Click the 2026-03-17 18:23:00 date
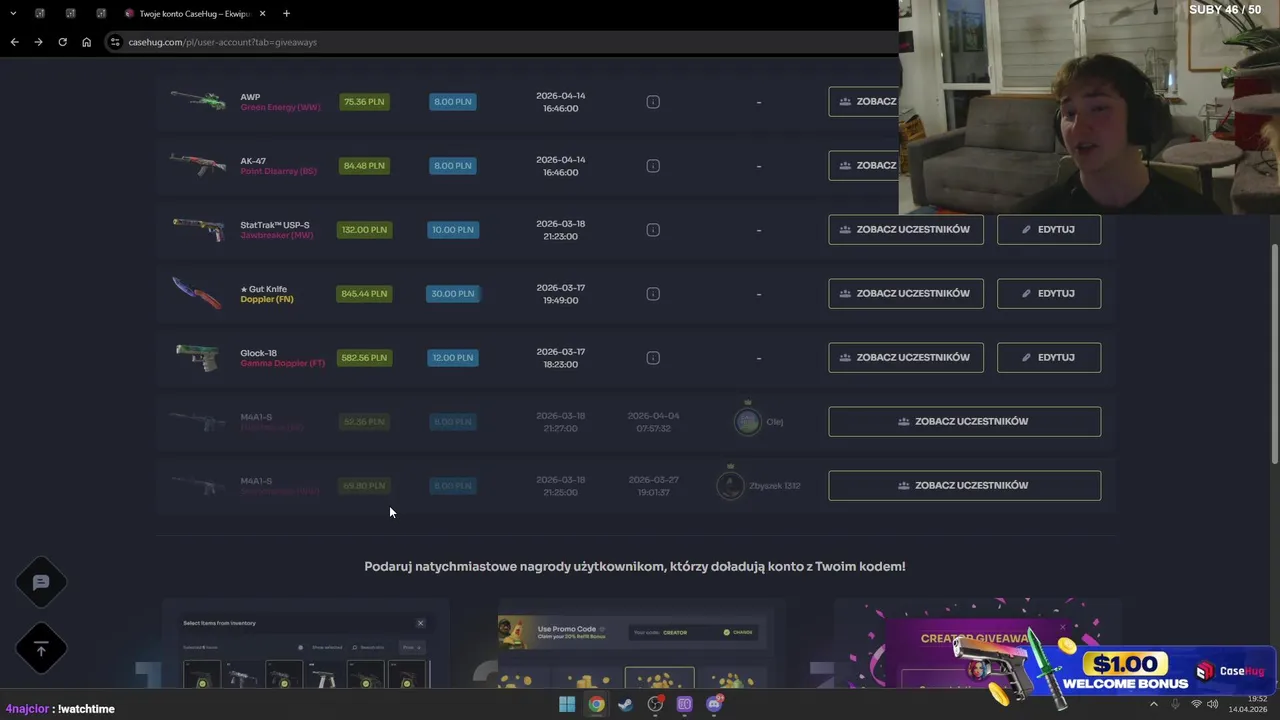1280x720 pixels. click(x=560, y=358)
